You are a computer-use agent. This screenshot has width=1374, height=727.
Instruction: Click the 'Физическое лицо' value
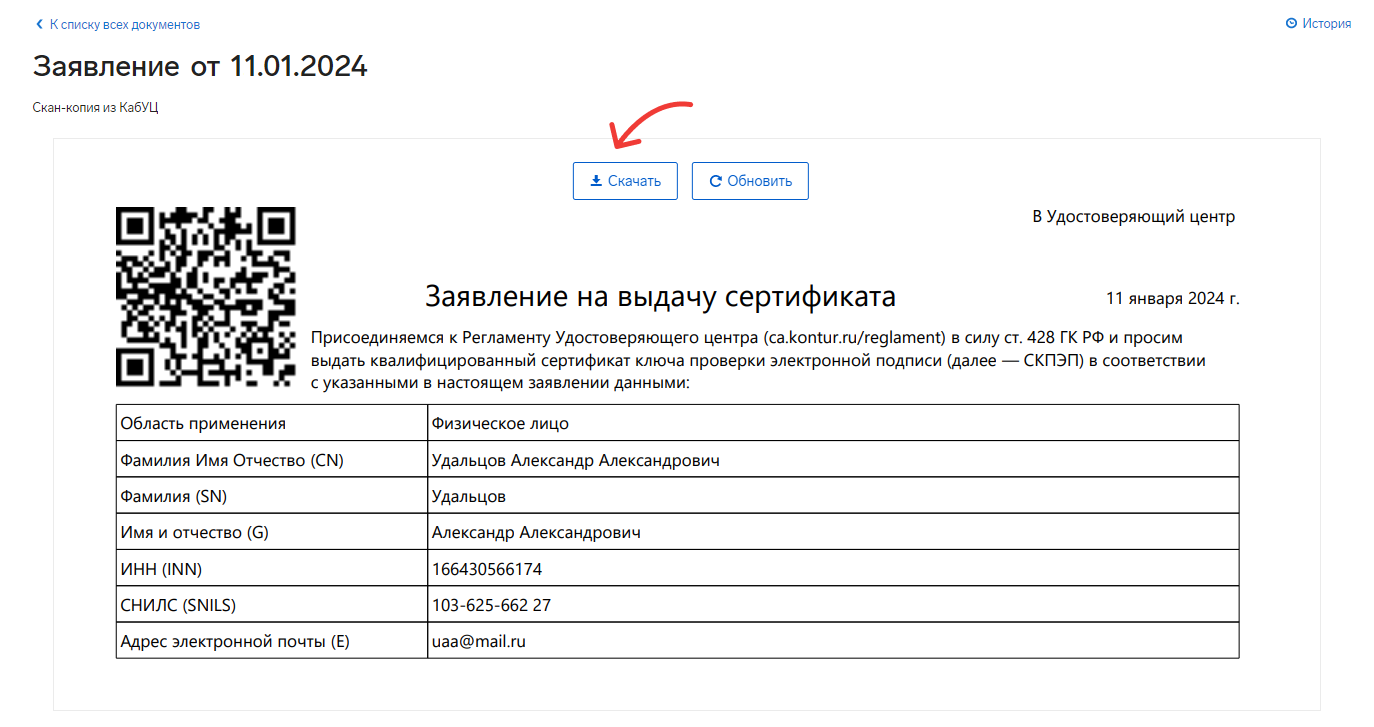(500, 423)
